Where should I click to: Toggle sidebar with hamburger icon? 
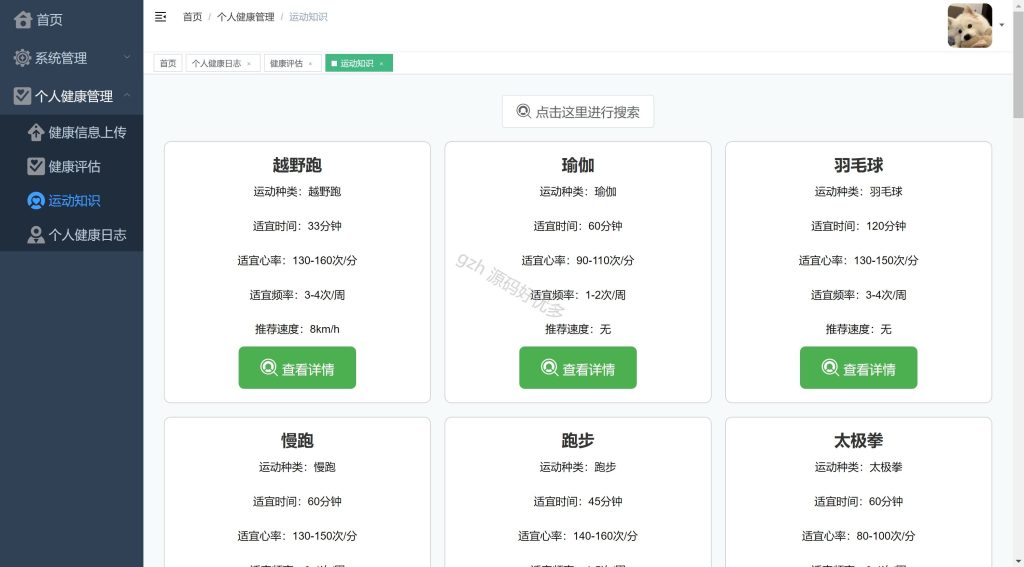[x=160, y=17]
